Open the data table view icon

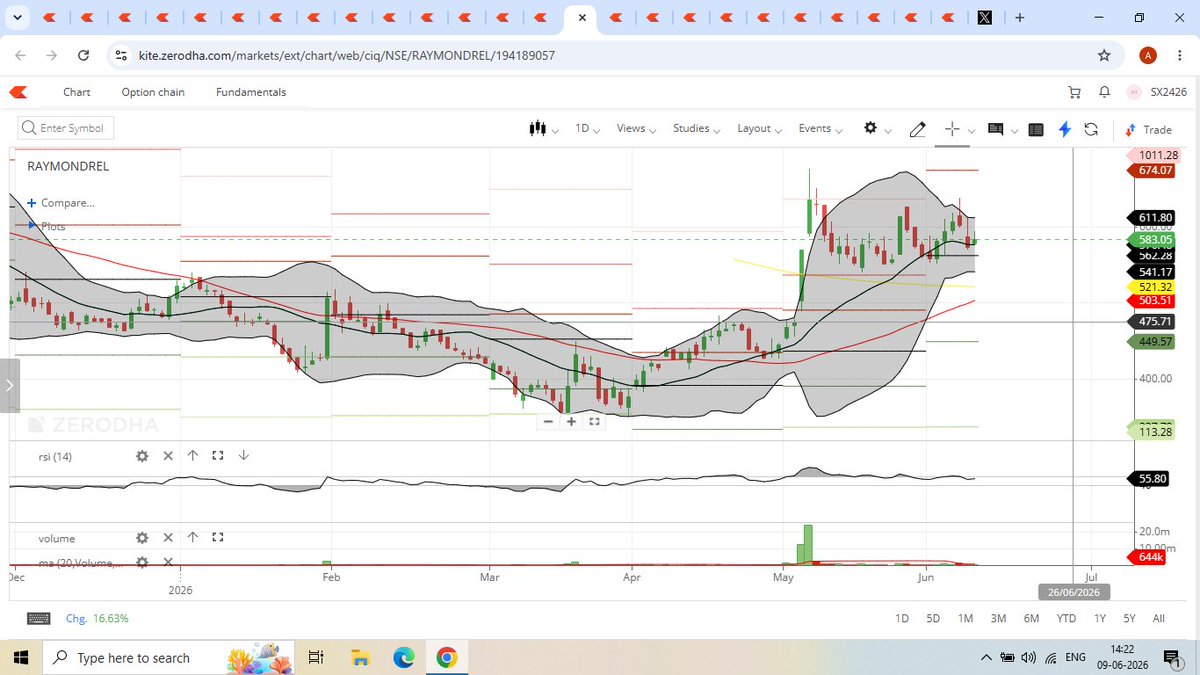click(x=1035, y=129)
